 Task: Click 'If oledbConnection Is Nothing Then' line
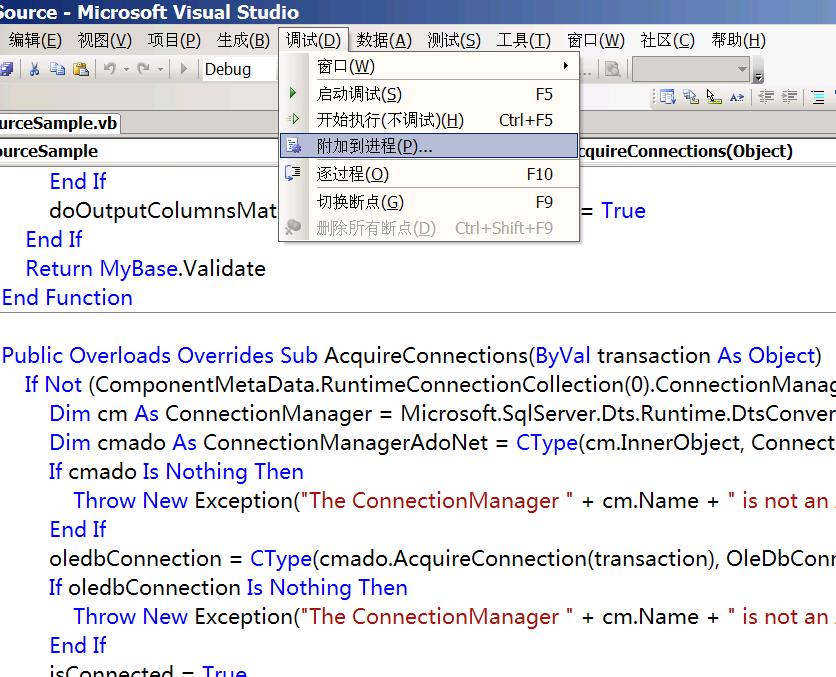[228, 587]
